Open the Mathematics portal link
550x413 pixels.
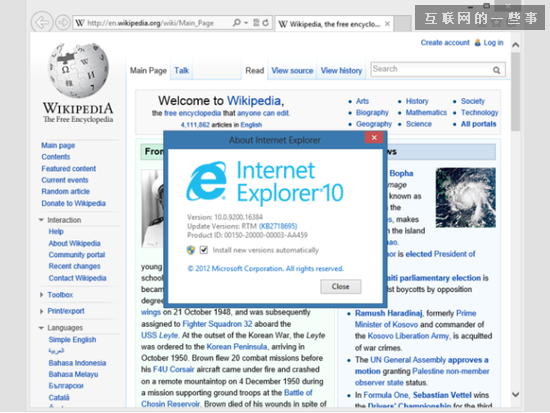[426, 113]
